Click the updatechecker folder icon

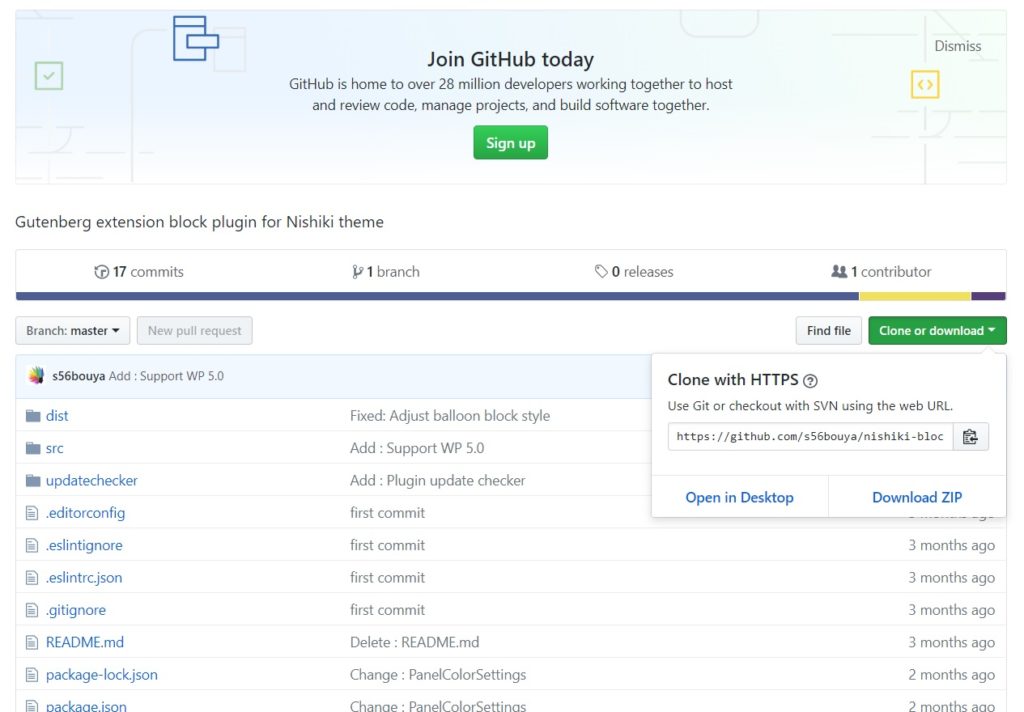[x=33, y=481]
